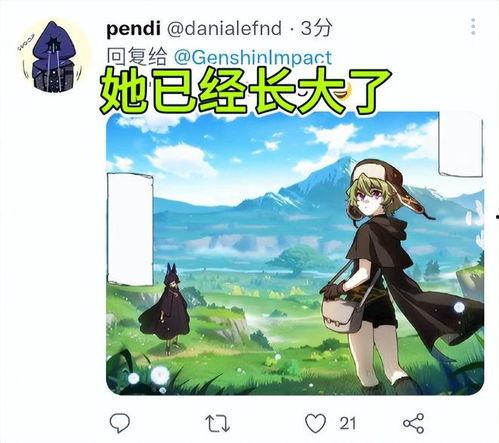Screen dimensions: 499x443
Task: Click the 回复给 reply label
Action: pyautogui.click(x=137, y=57)
